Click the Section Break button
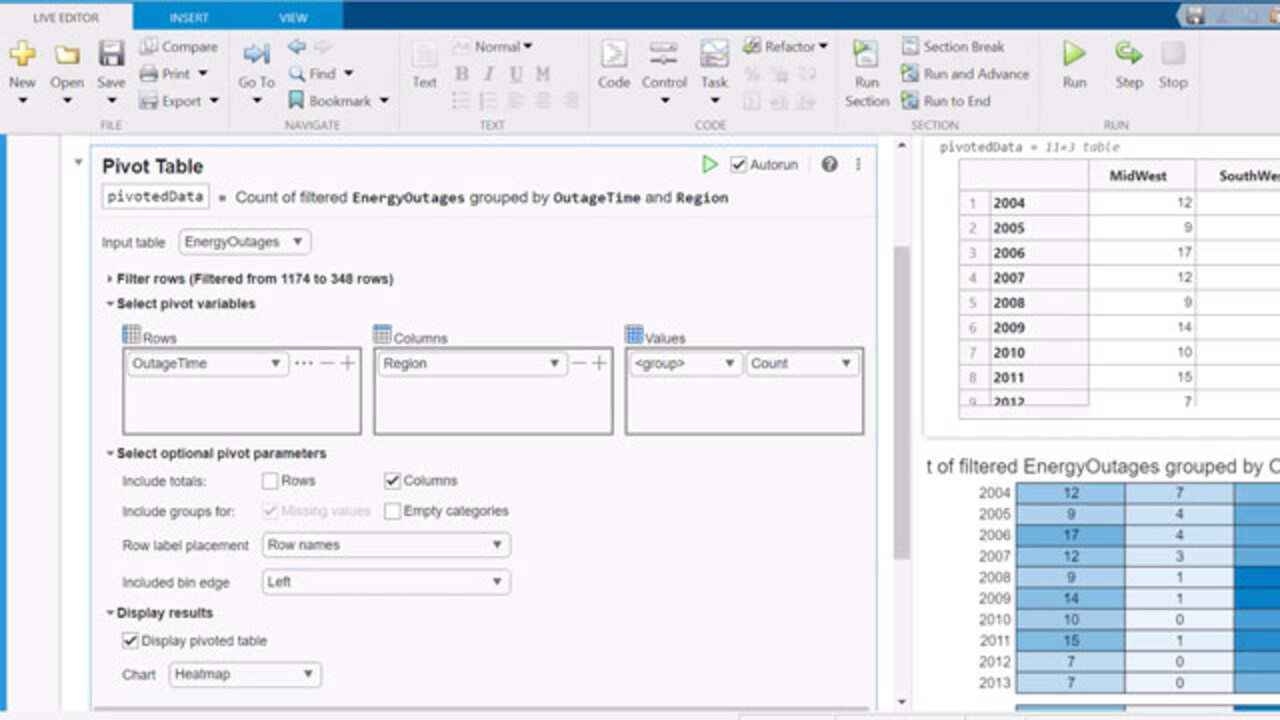 coord(954,47)
